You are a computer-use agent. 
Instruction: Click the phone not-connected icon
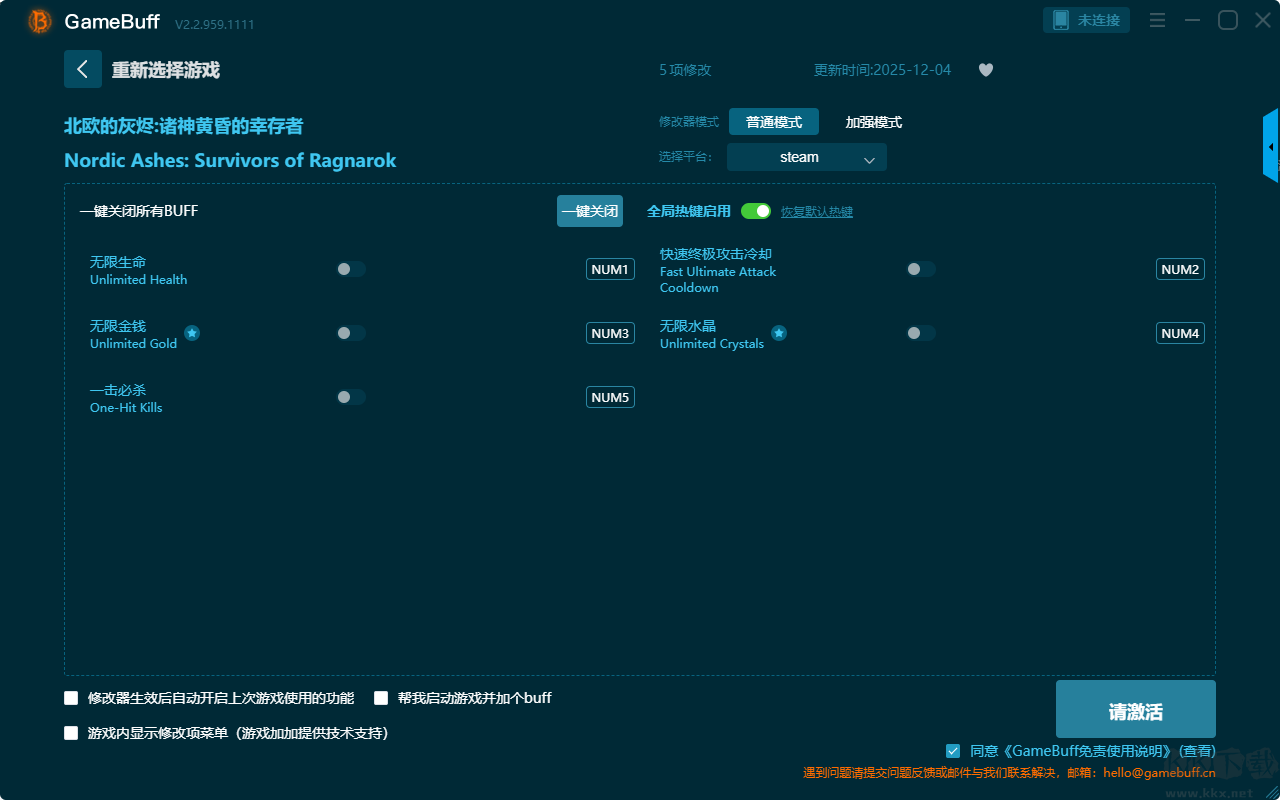tap(1062, 20)
